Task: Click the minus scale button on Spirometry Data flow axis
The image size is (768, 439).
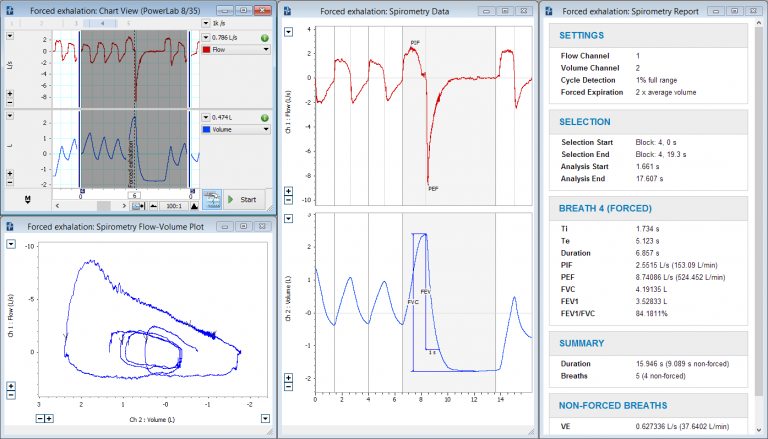Action: pos(289,200)
